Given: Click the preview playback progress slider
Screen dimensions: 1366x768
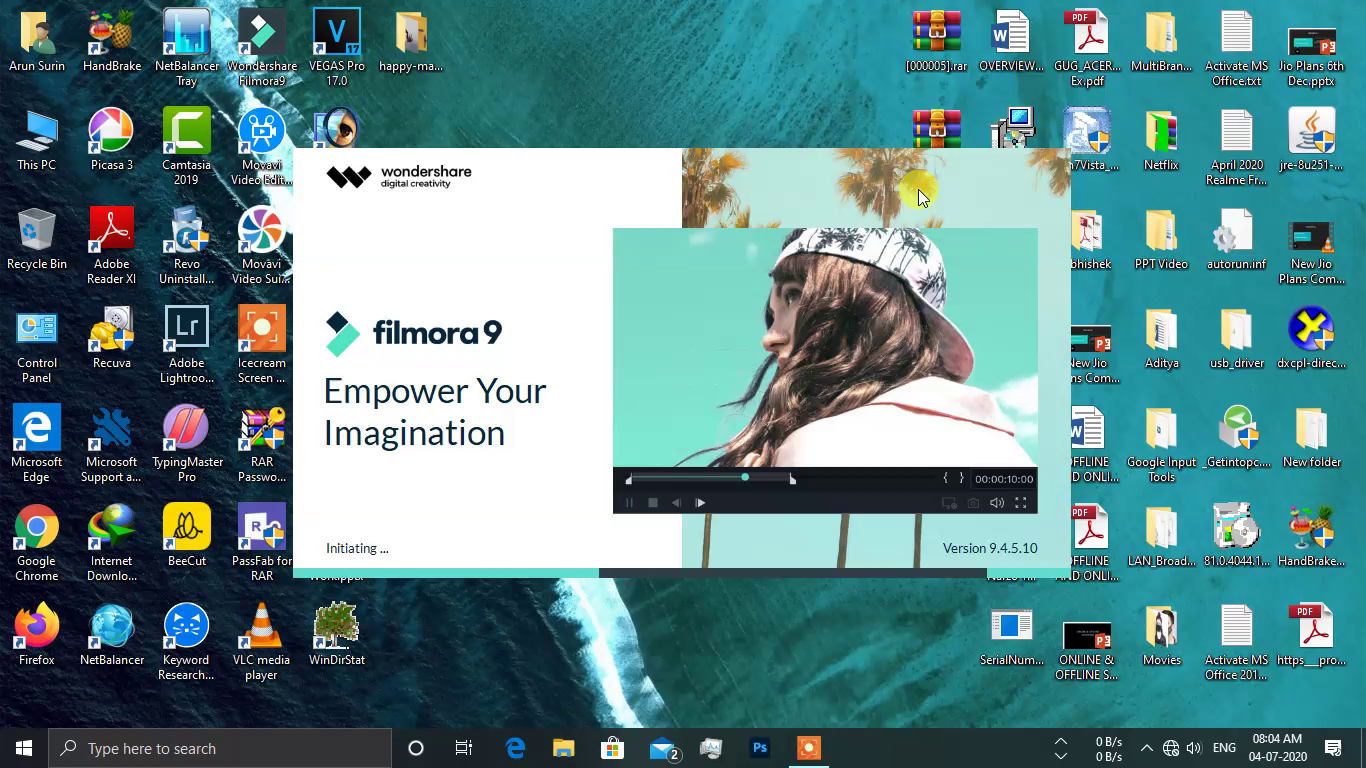Looking at the screenshot, I should click(x=746, y=477).
